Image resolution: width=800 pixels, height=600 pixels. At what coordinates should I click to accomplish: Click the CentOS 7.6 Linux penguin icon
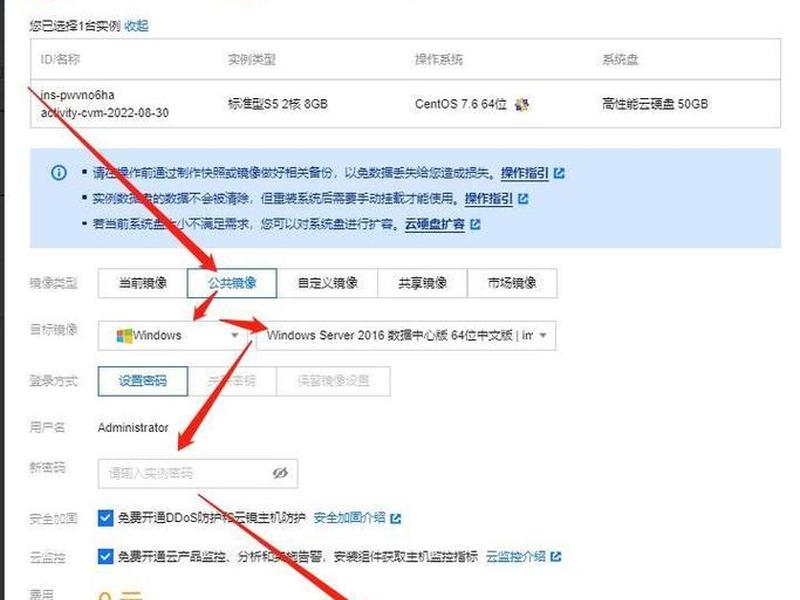[521, 105]
